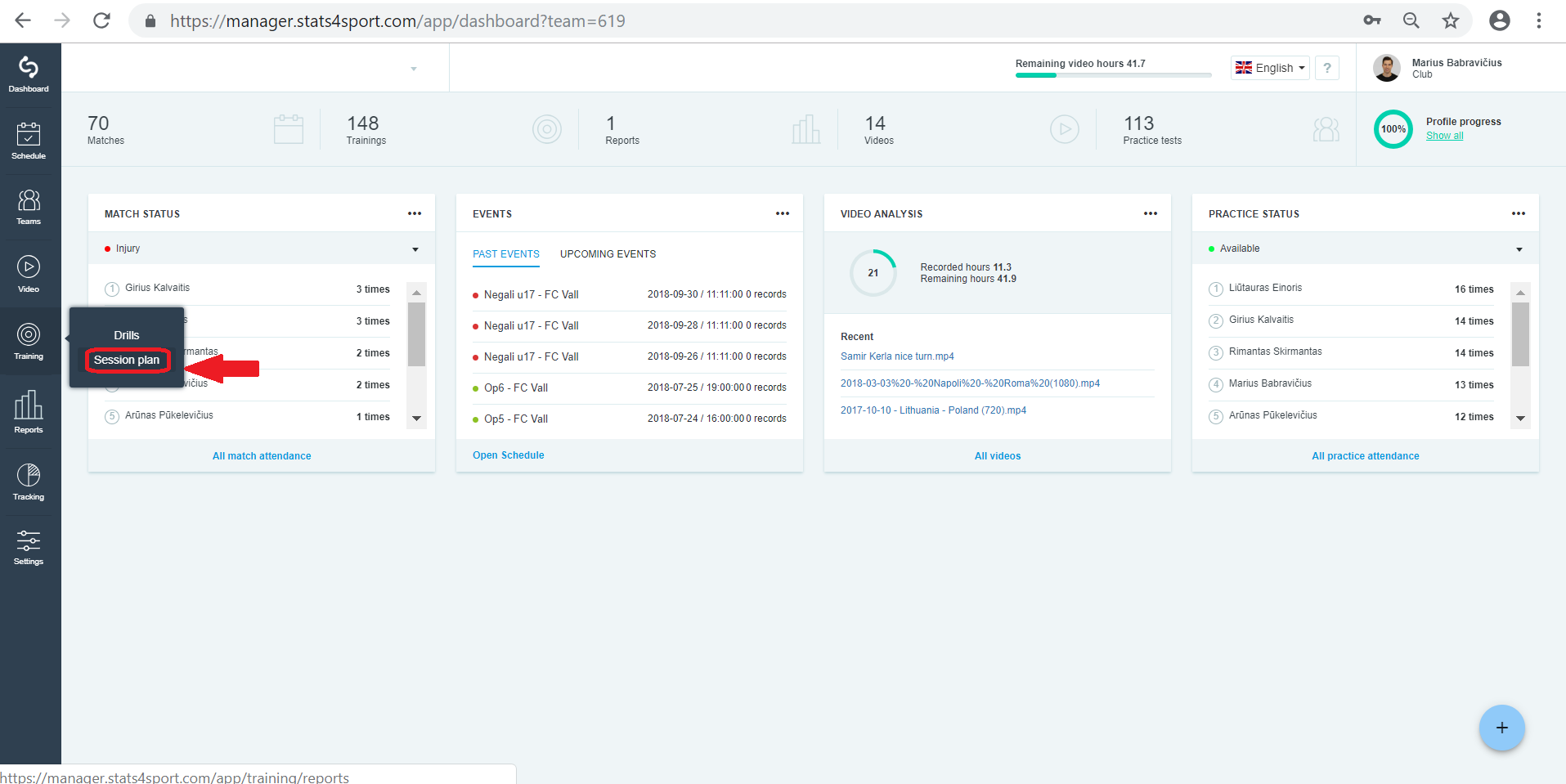Open the Lithuania - Poland (720).mp4 video

[933, 410]
